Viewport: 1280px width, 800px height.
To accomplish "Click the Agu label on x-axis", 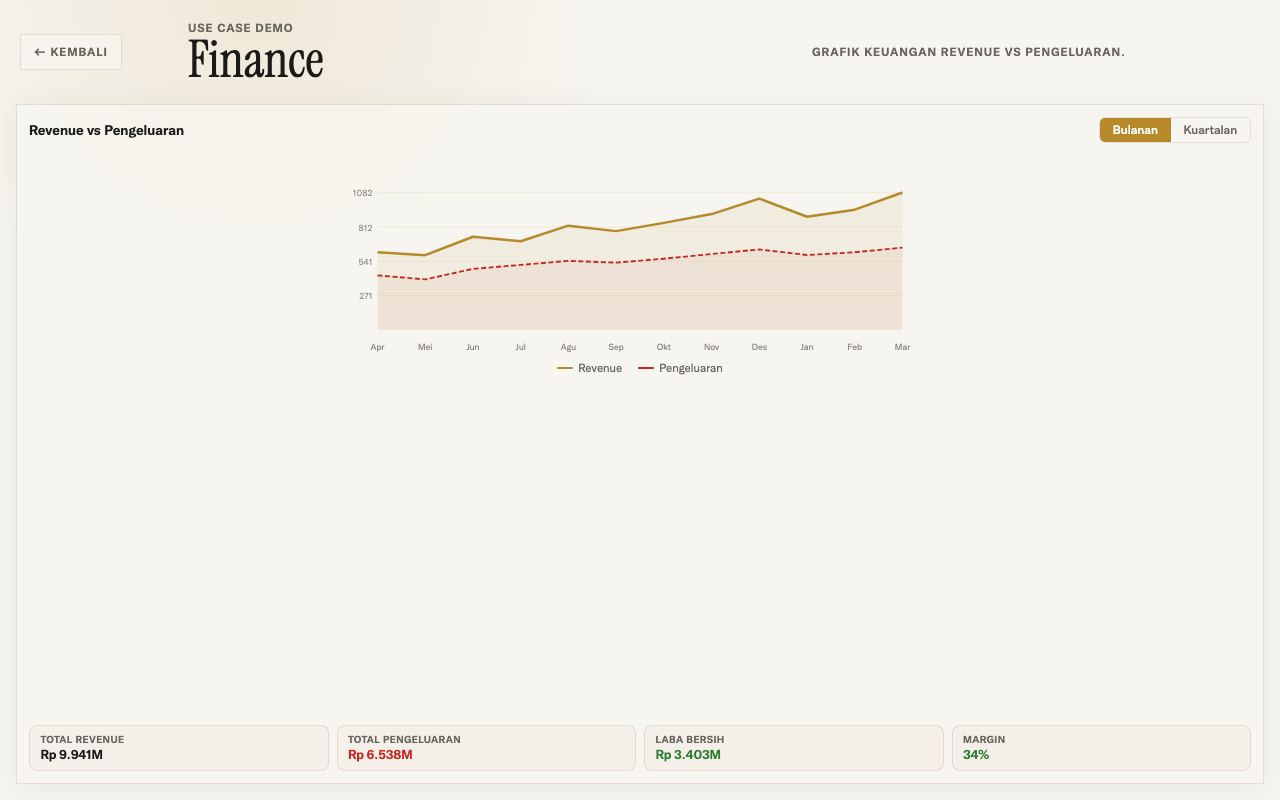I will pyautogui.click(x=568, y=347).
